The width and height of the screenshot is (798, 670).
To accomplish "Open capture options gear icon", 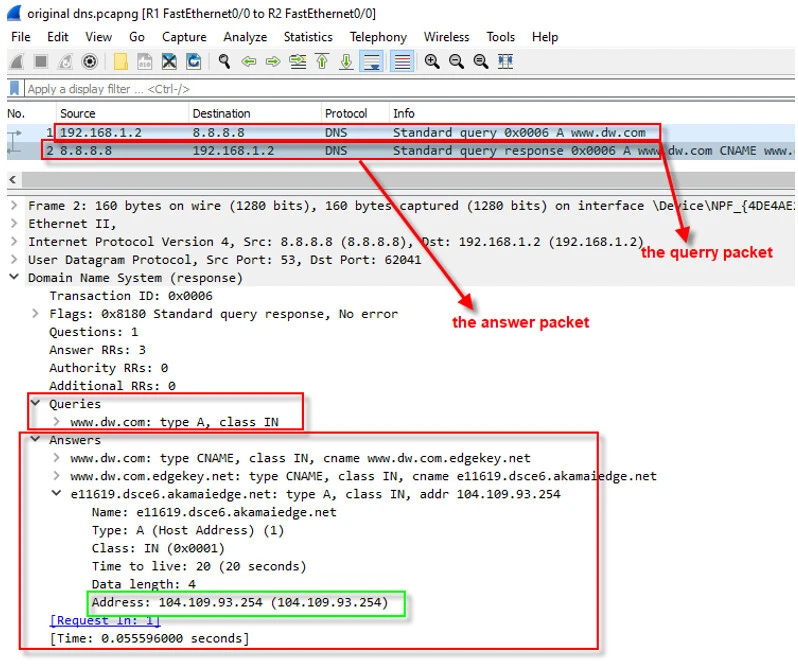I will [90, 62].
